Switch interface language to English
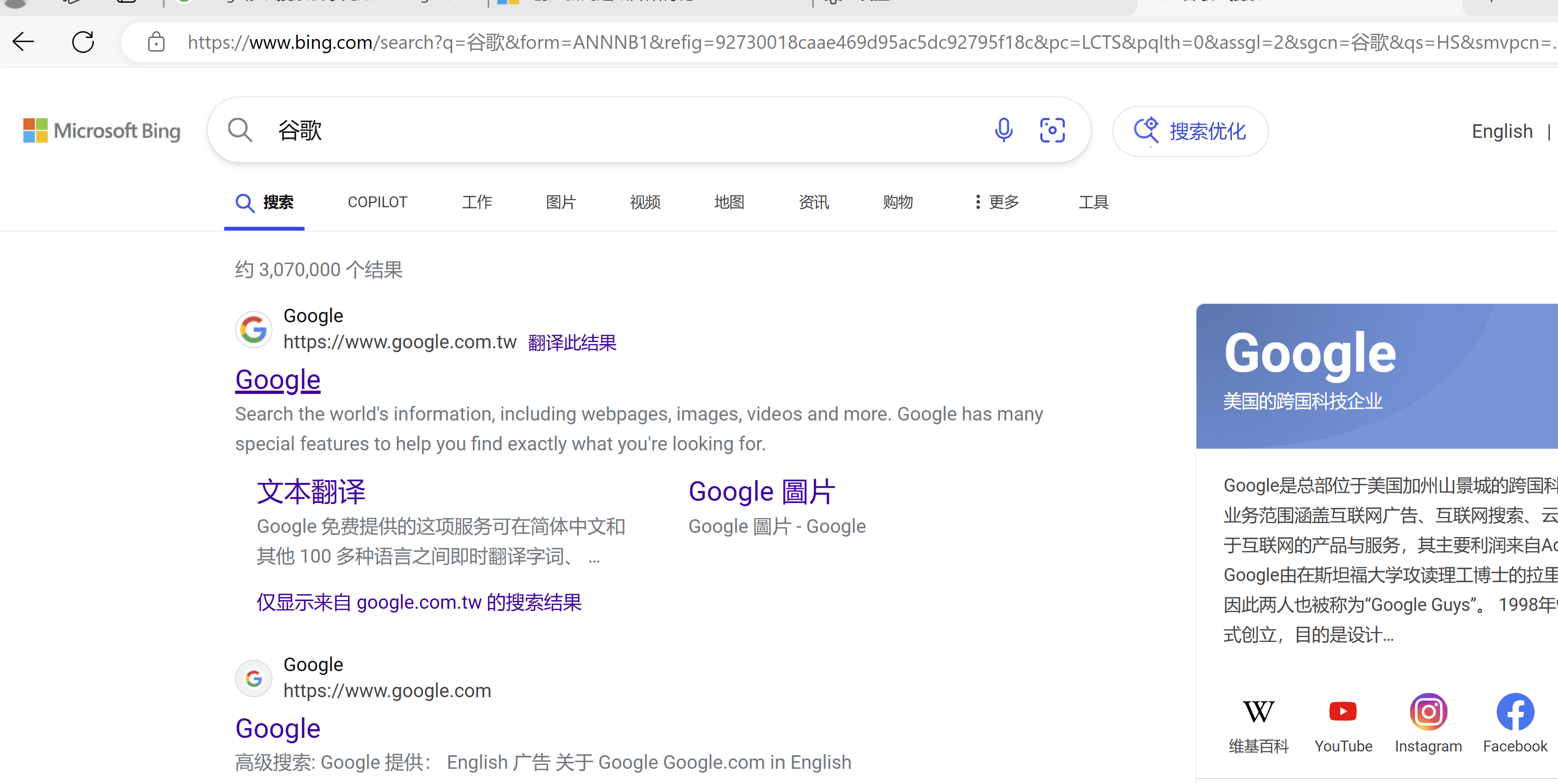Viewport: 1558px width, 784px height. 1503,131
